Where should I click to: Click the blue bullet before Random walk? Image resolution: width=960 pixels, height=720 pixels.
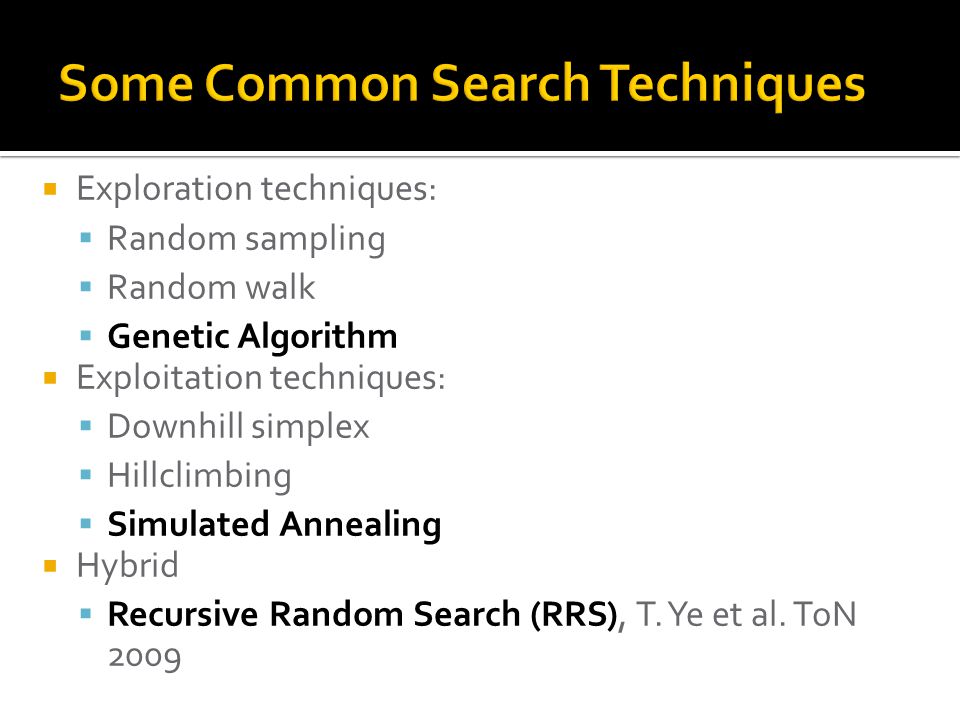coord(86,287)
